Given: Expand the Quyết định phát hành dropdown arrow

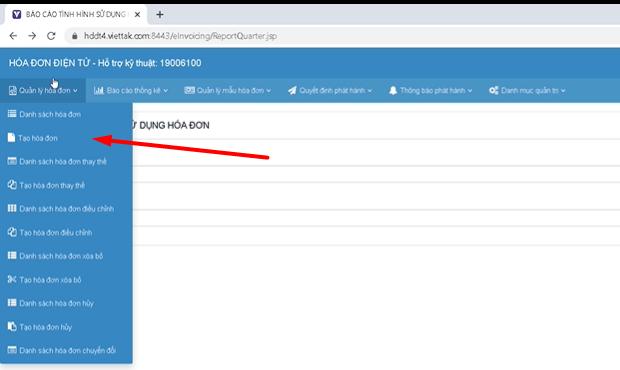Looking at the screenshot, I should (x=370, y=91).
